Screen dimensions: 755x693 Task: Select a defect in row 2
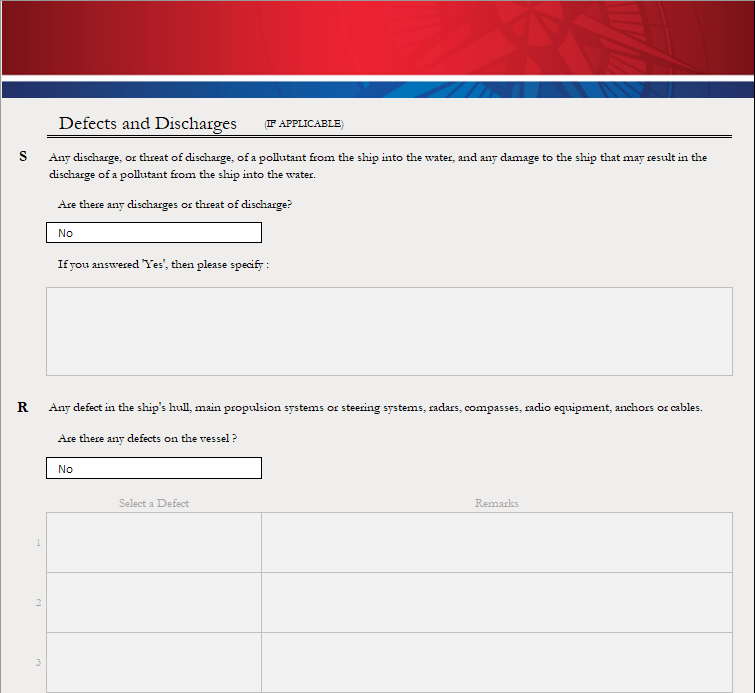154,603
